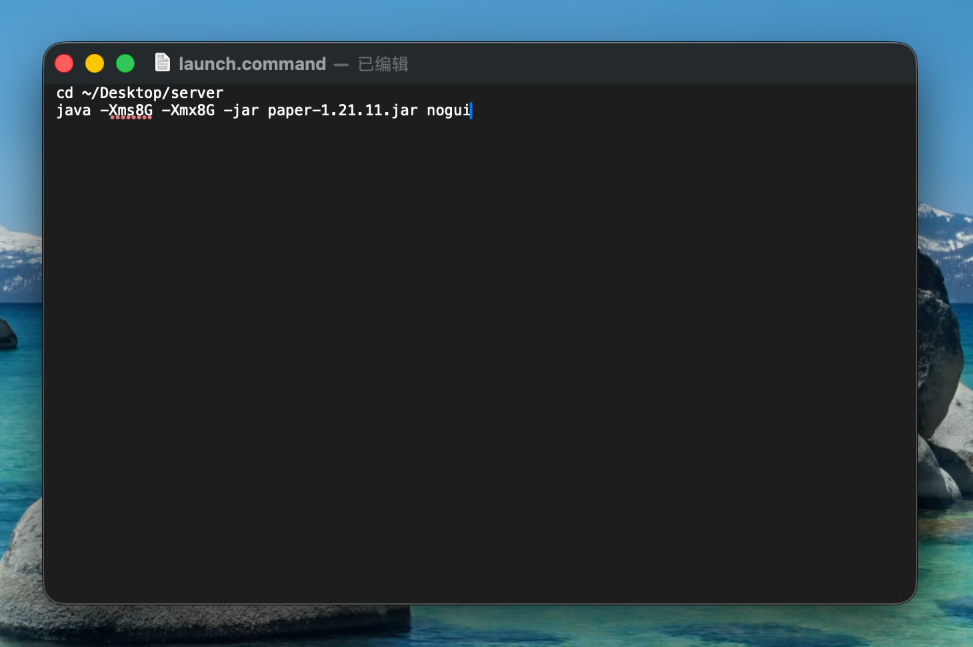Click the blinking text cursor after nogui
This screenshot has height=647, width=973.
point(472,110)
